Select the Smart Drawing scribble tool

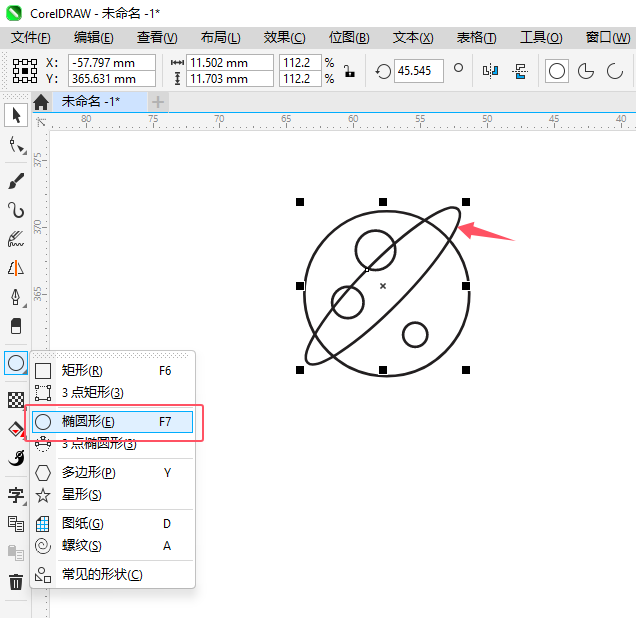(16, 239)
